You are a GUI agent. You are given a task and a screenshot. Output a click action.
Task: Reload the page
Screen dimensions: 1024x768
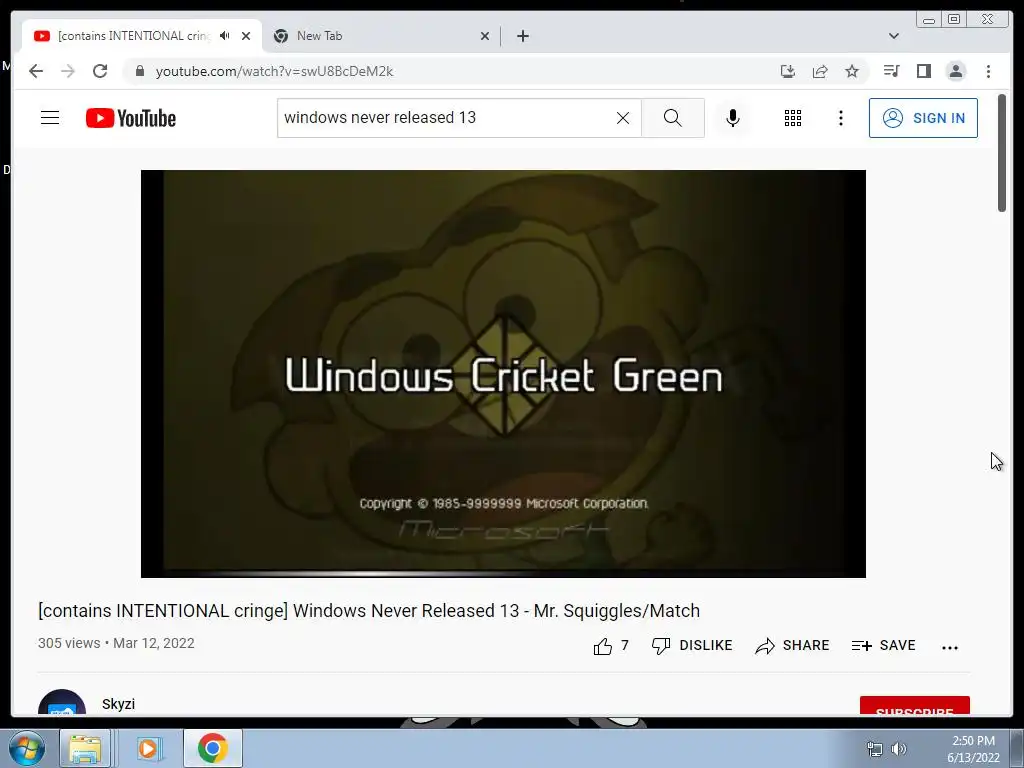(100, 71)
